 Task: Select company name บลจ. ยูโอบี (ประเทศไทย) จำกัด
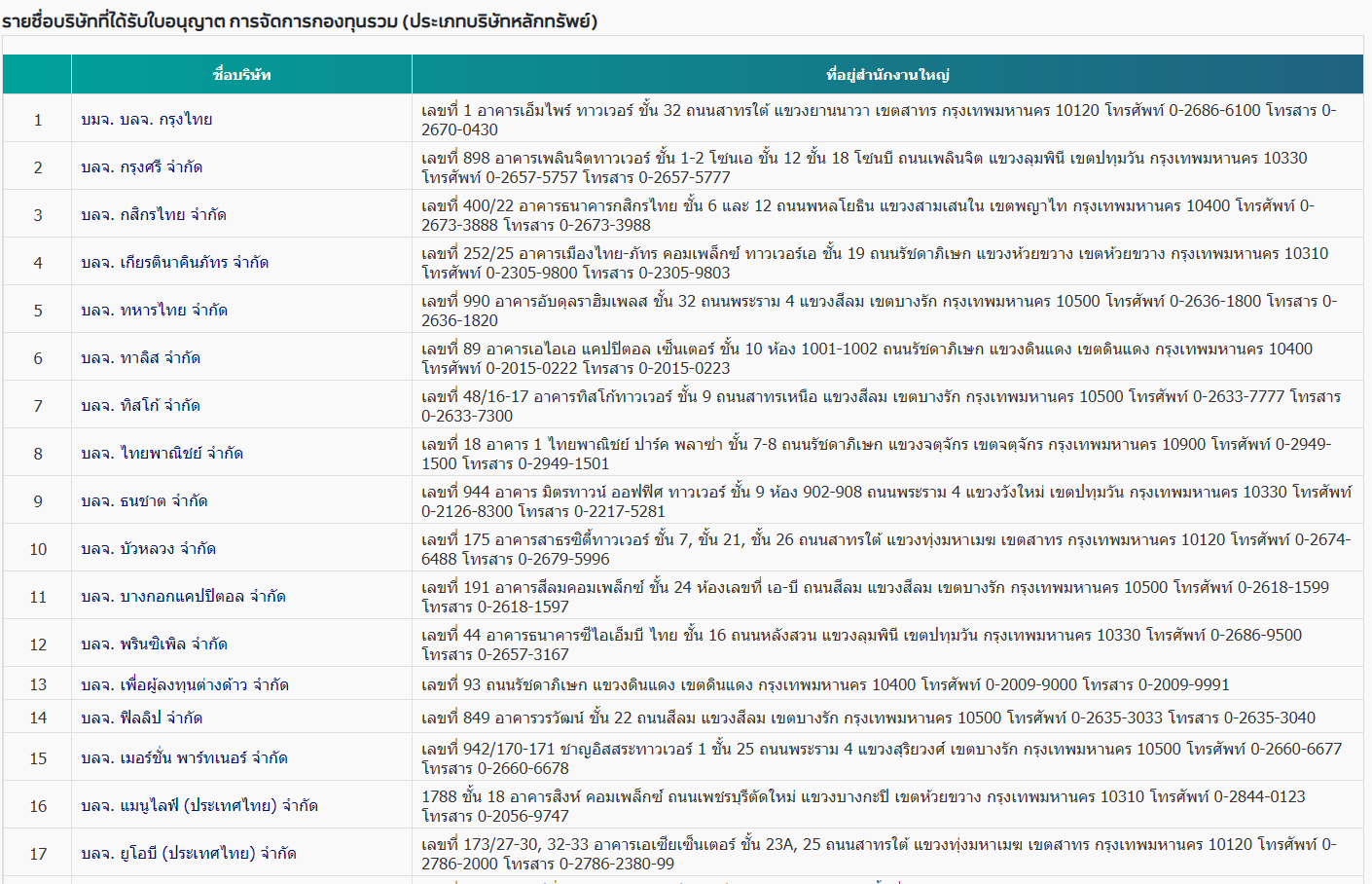(x=189, y=853)
